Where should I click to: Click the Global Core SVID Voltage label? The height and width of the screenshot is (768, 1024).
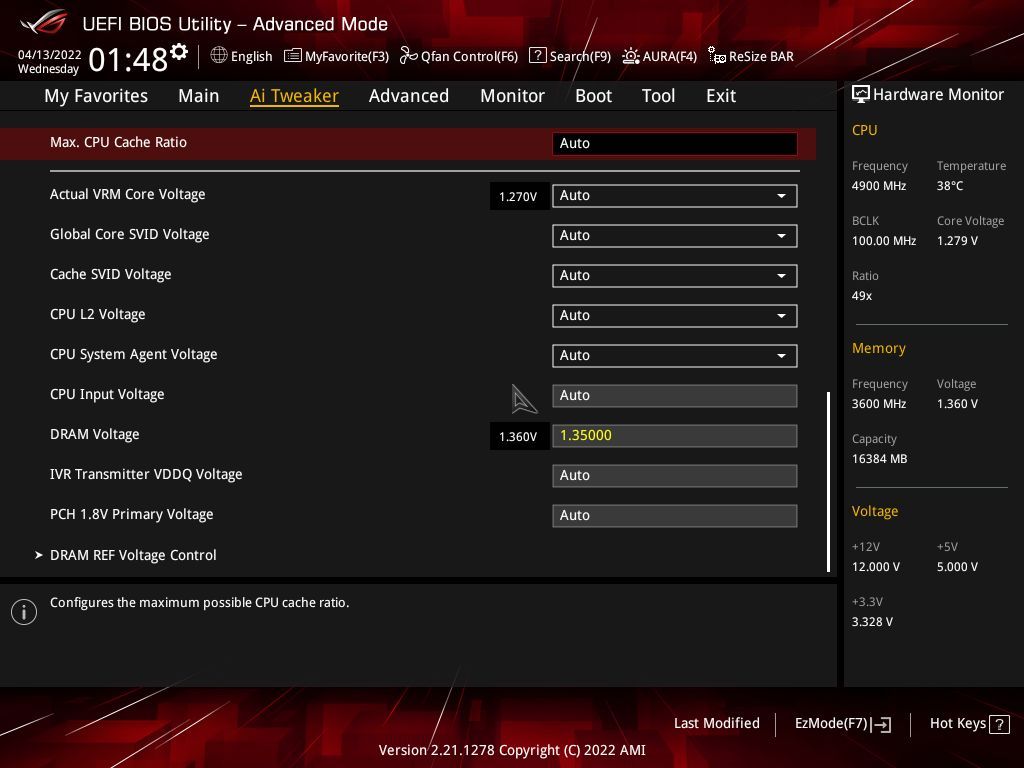point(129,234)
